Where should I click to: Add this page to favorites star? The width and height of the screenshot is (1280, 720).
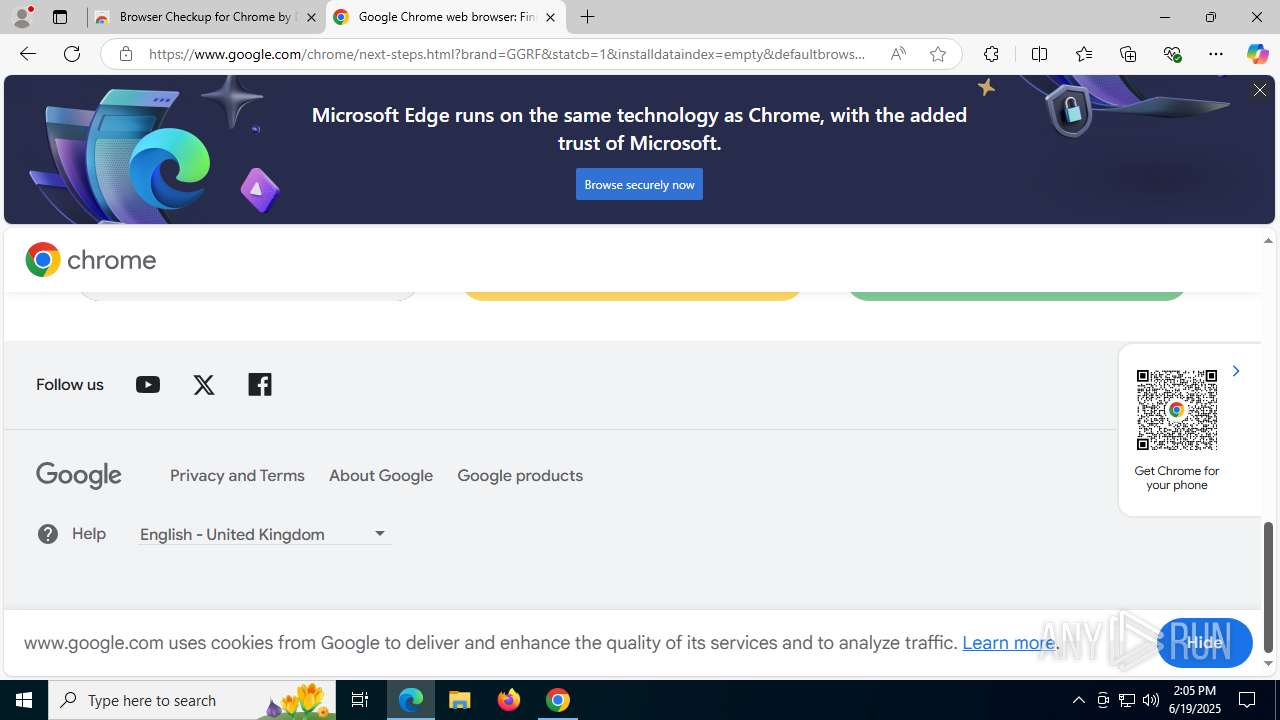click(x=938, y=54)
